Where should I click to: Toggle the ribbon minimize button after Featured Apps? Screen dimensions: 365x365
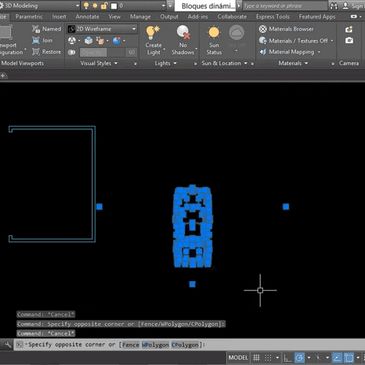pos(354,17)
